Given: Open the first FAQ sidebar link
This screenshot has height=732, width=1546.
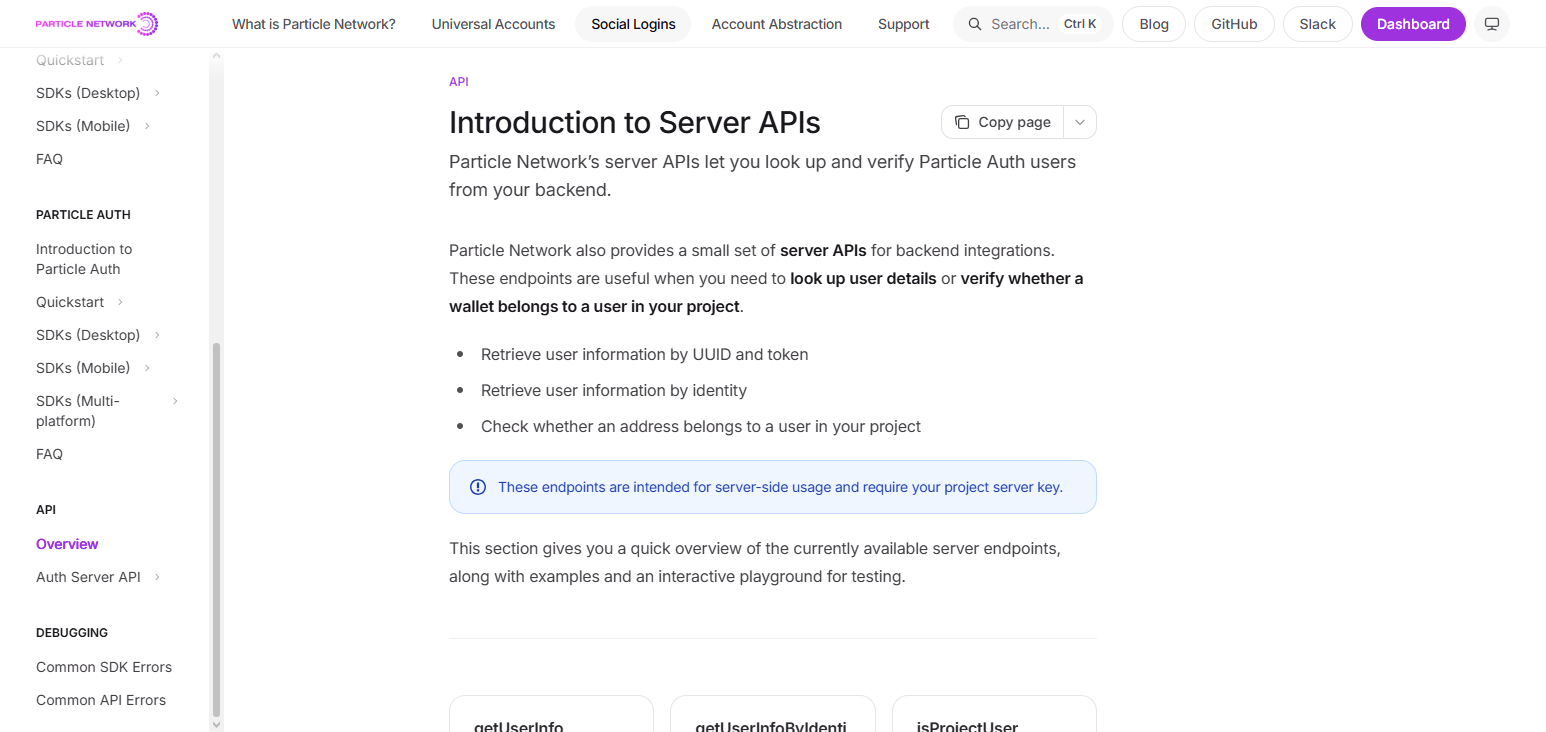Looking at the screenshot, I should 49,159.
